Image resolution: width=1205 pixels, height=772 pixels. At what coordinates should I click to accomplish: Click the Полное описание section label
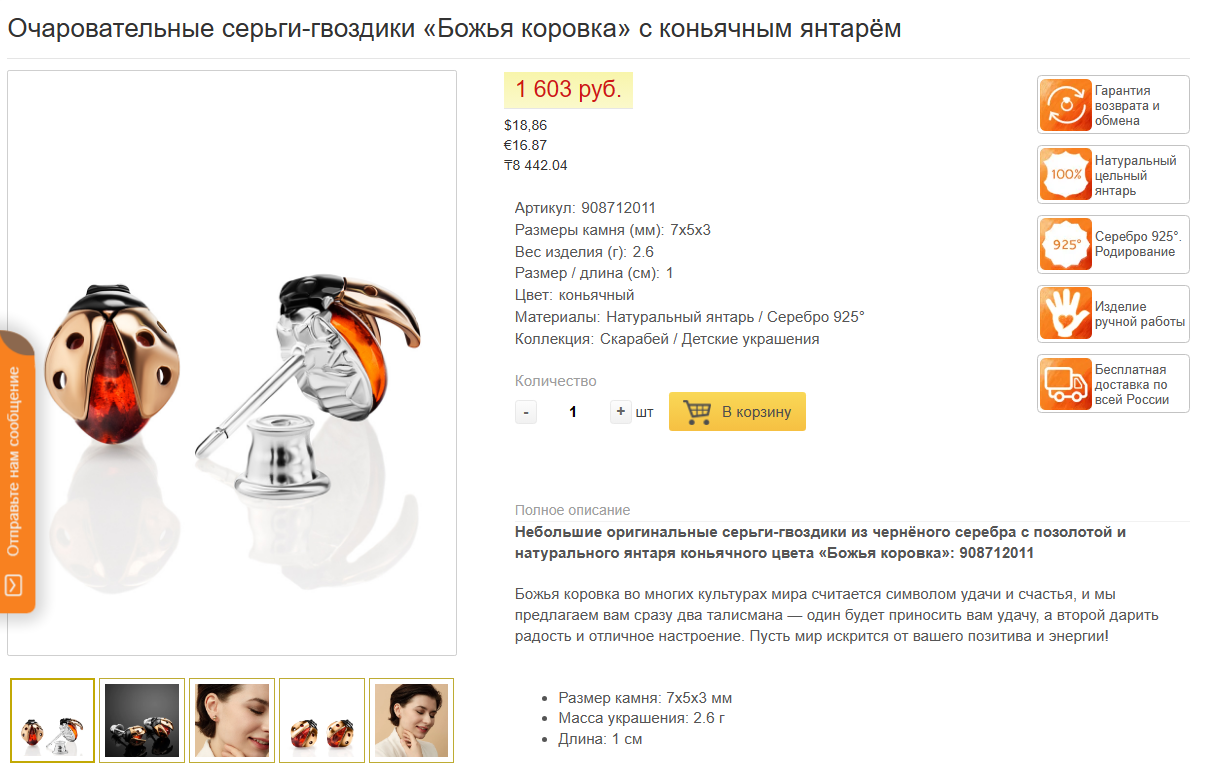point(572,510)
